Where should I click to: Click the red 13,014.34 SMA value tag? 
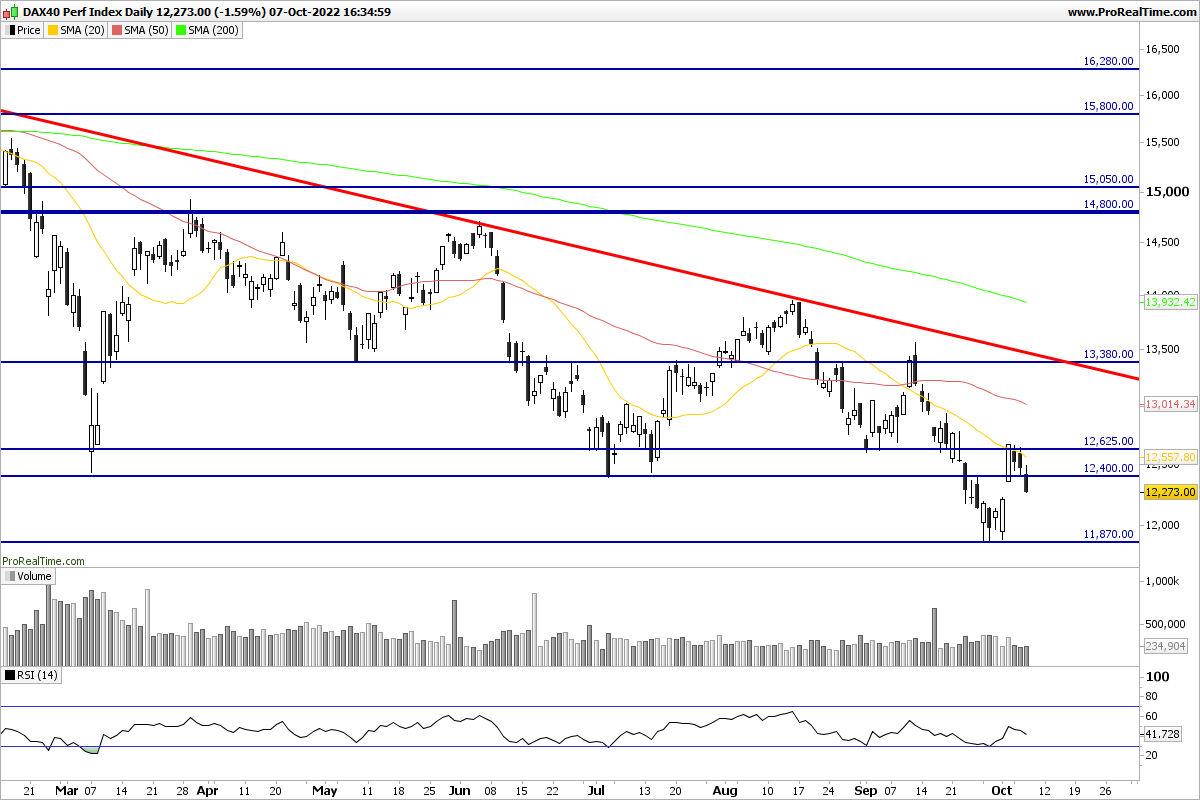click(x=1169, y=404)
